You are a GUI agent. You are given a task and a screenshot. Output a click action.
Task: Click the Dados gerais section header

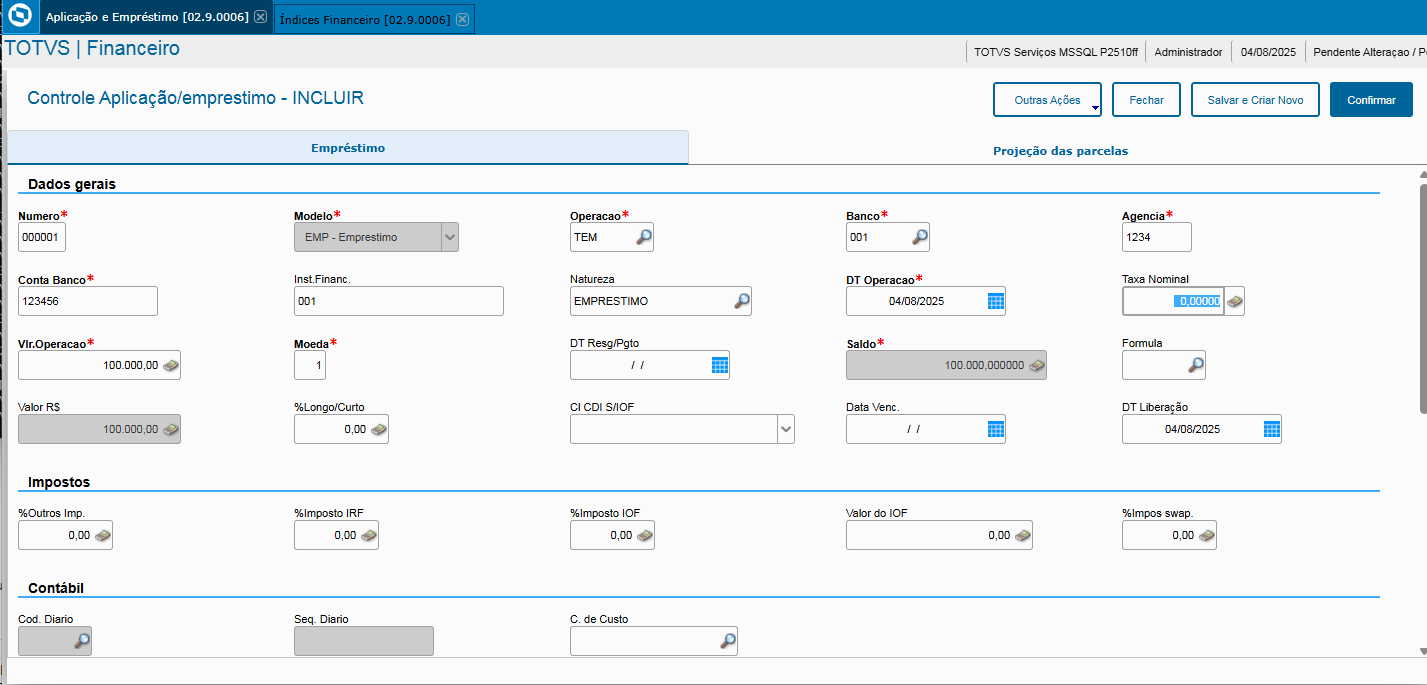click(72, 184)
